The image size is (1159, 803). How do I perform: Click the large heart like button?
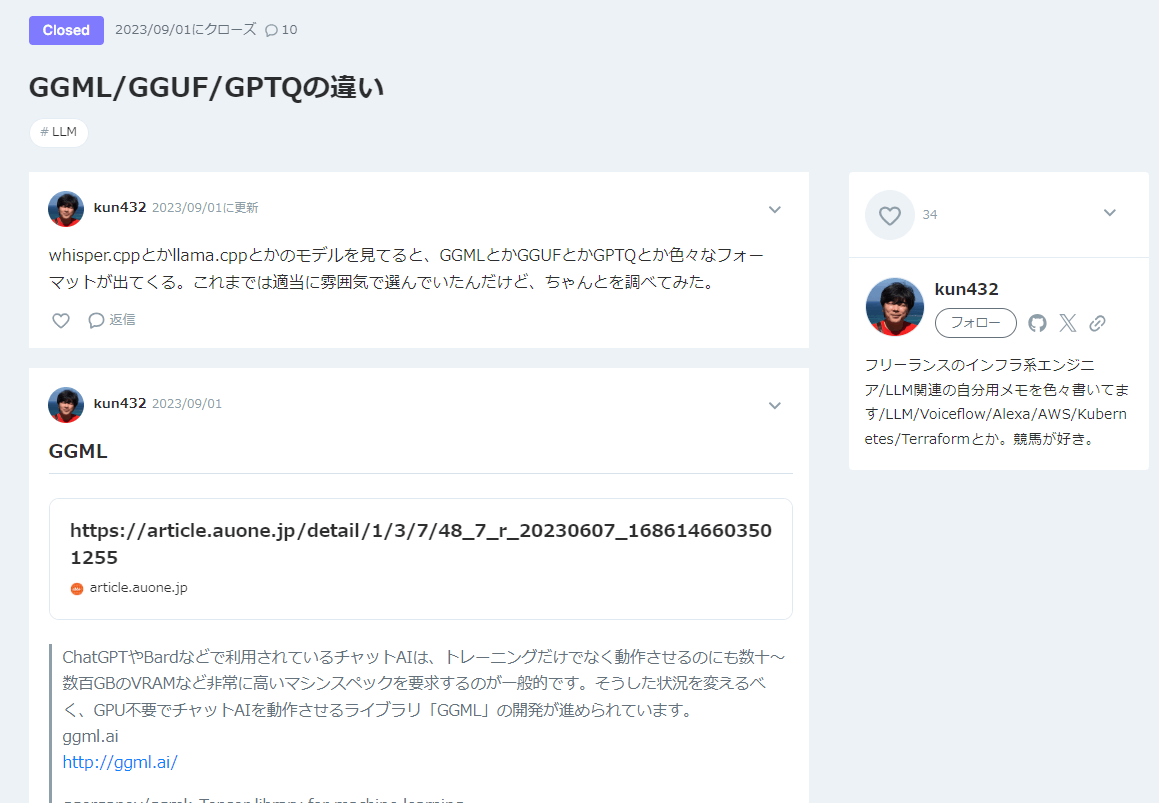pos(890,215)
